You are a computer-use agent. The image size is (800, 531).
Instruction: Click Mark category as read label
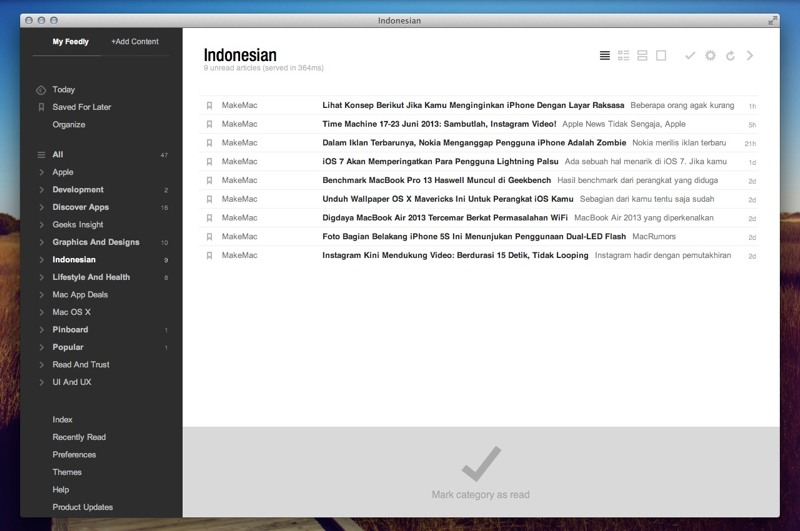pyautogui.click(x=481, y=495)
